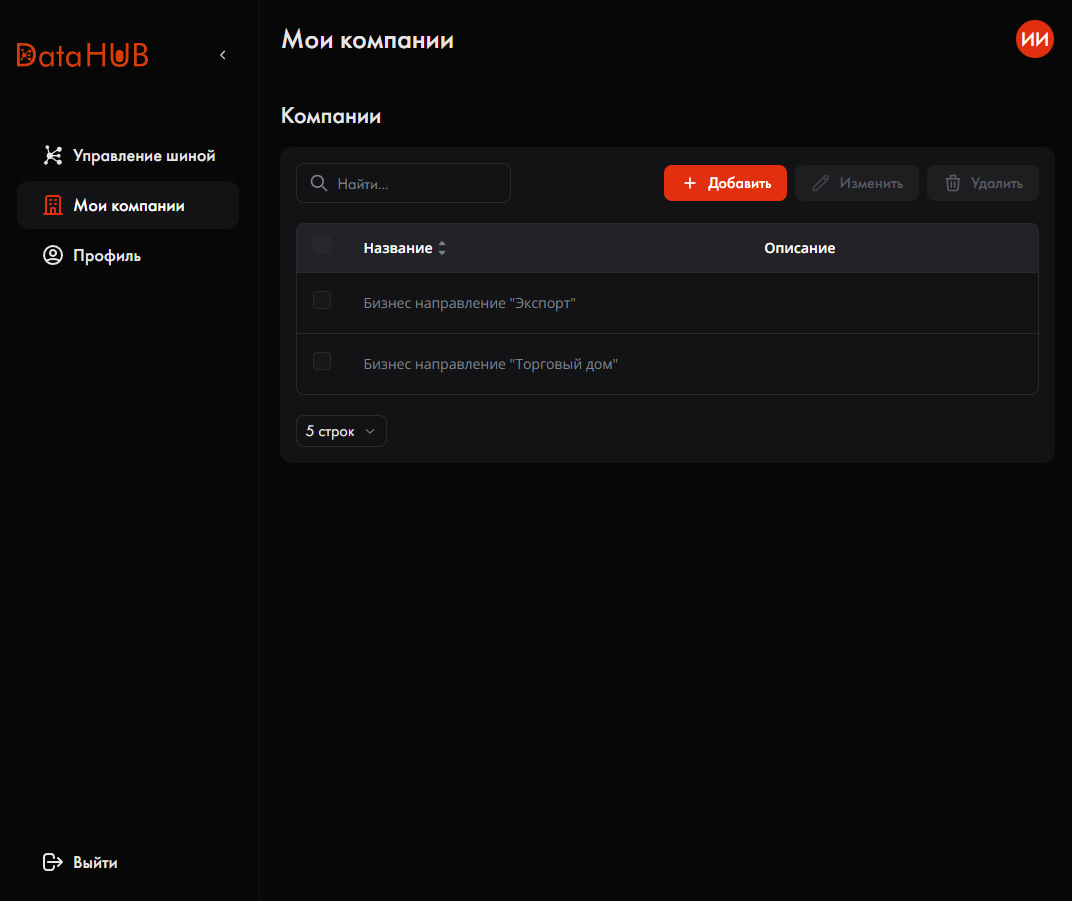Select row Бизнес направление "Торговый дом"

667,364
